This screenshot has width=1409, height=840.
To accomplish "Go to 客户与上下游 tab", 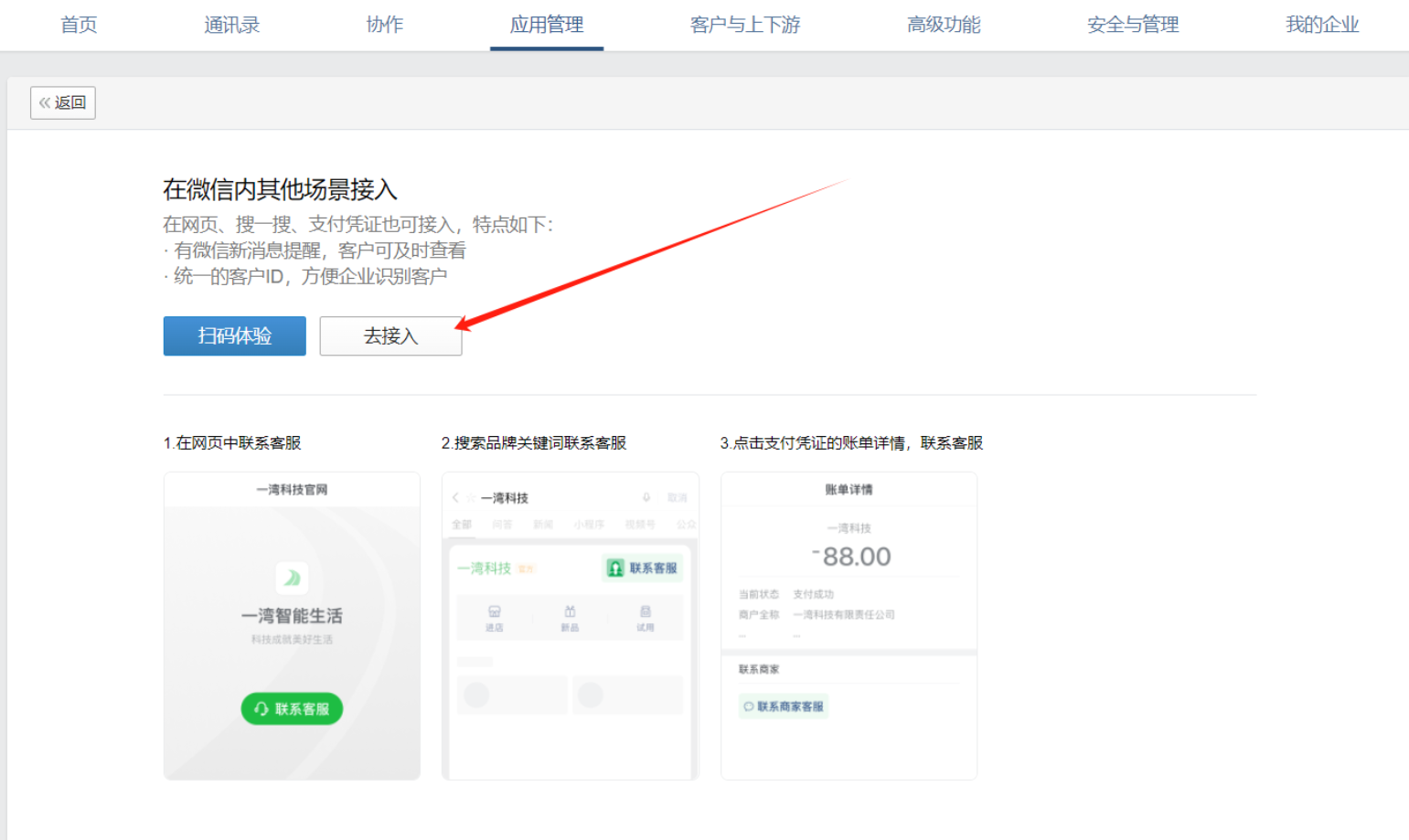I will [744, 25].
